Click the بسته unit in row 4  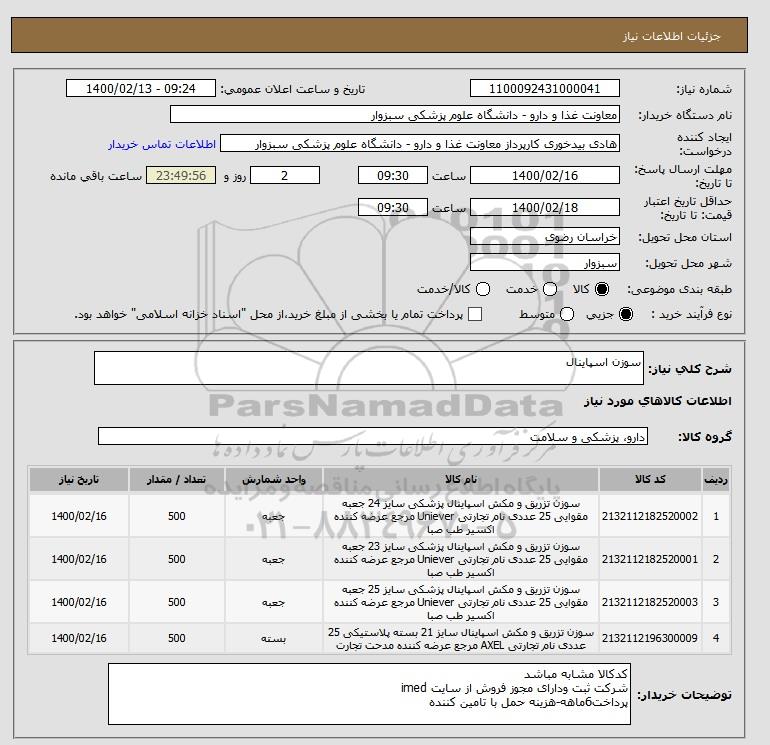(274, 638)
